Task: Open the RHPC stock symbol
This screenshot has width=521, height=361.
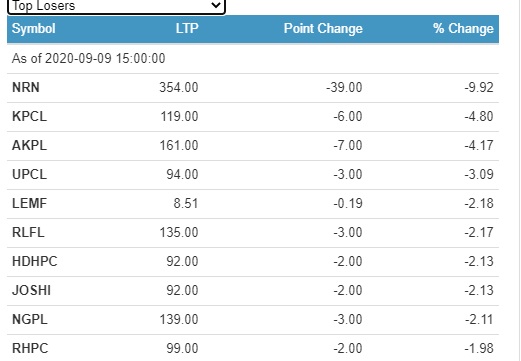Action: click(x=30, y=349)
